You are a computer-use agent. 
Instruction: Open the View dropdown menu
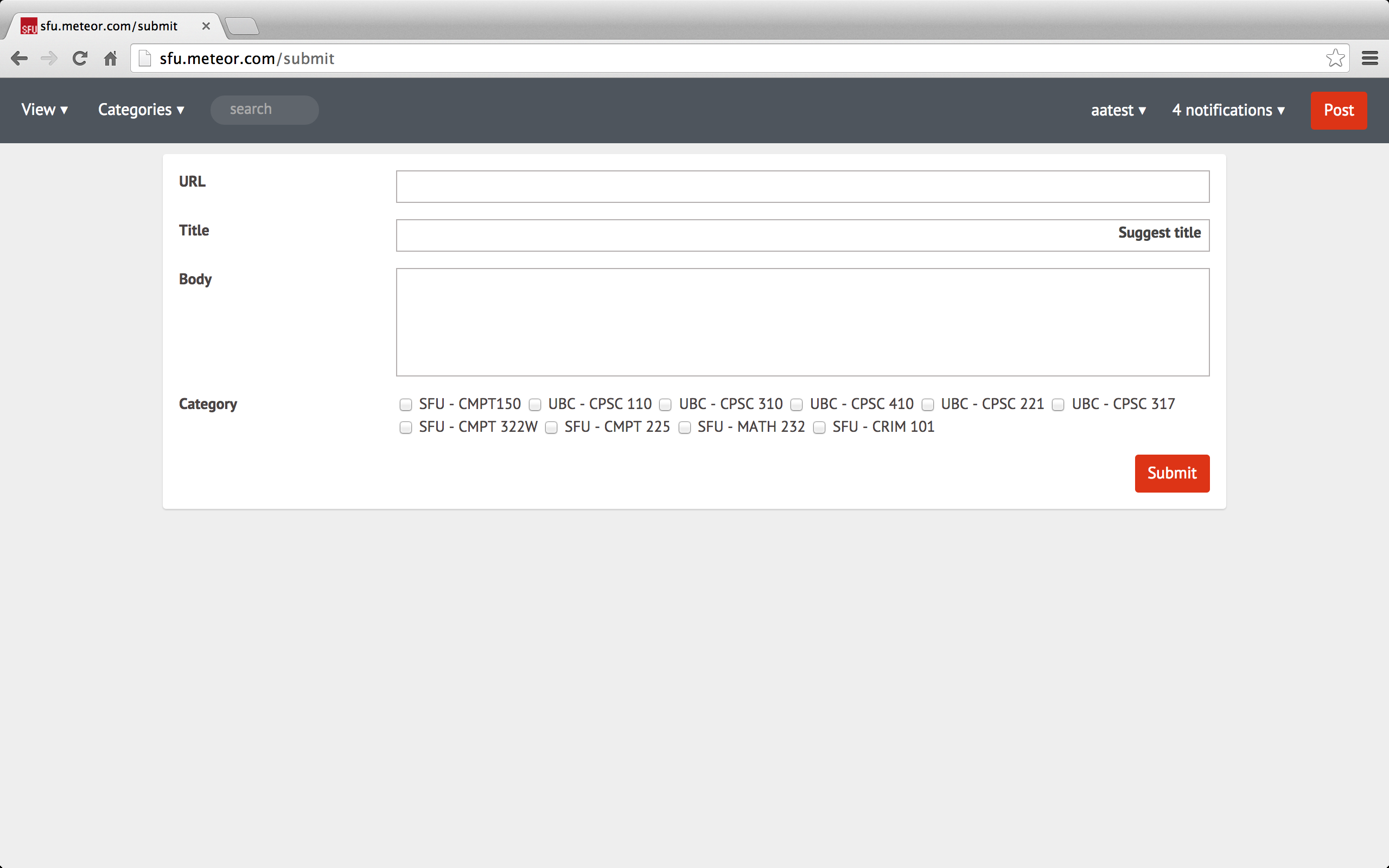point(44,110)
